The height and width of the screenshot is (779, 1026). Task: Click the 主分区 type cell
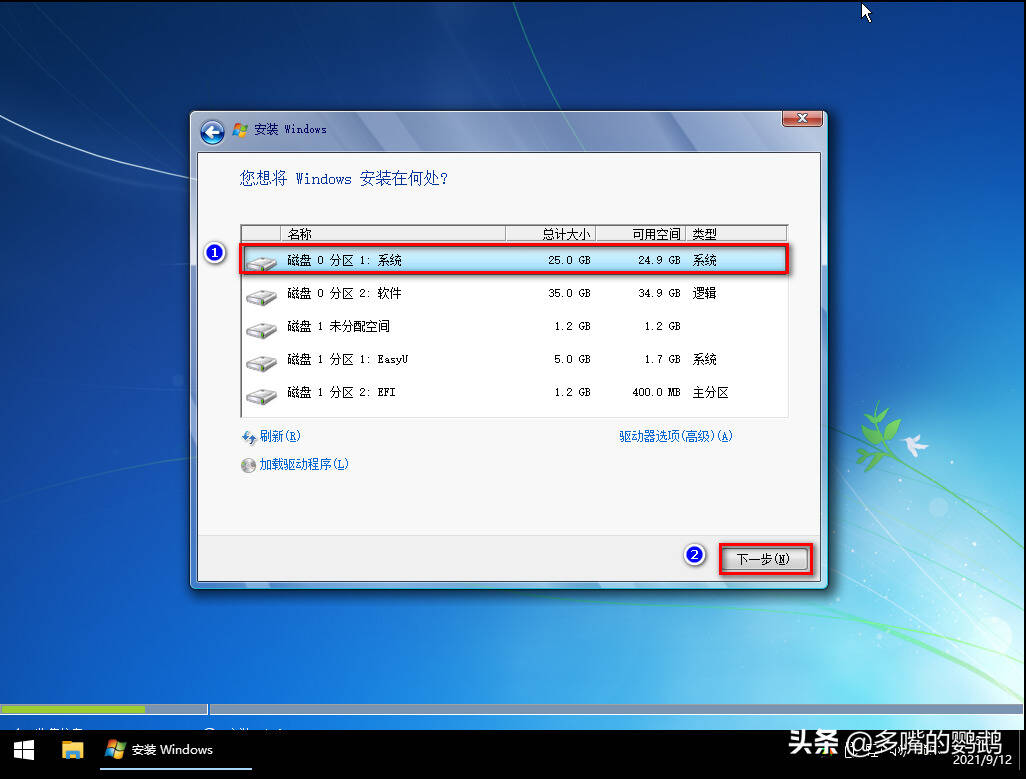point(711,392)
